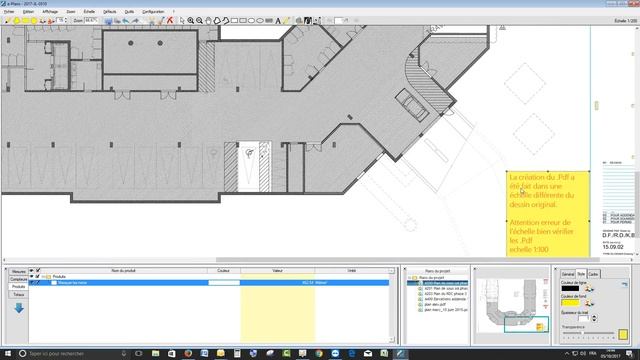The image size is (640, 360).
Task: Choose the closed polygon area tool
Action: (217, 20)
